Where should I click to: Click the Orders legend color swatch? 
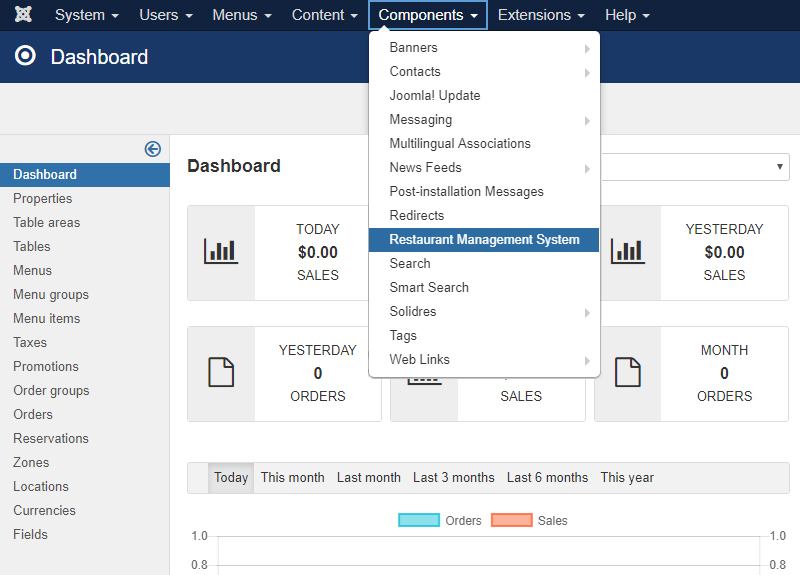(x=419, y=520)
